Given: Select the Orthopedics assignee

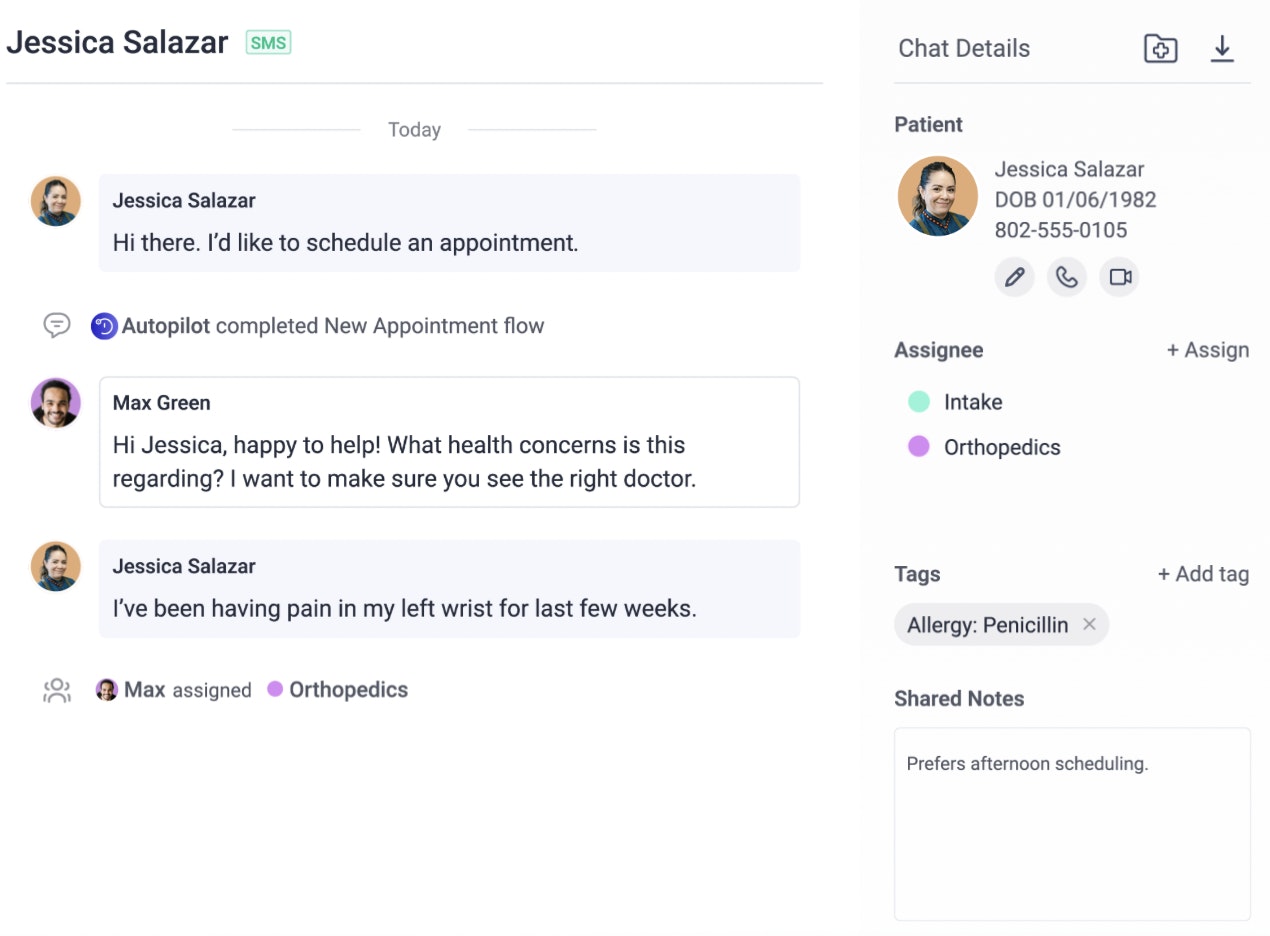Looking at the screenshot, I should point(1001,447).
